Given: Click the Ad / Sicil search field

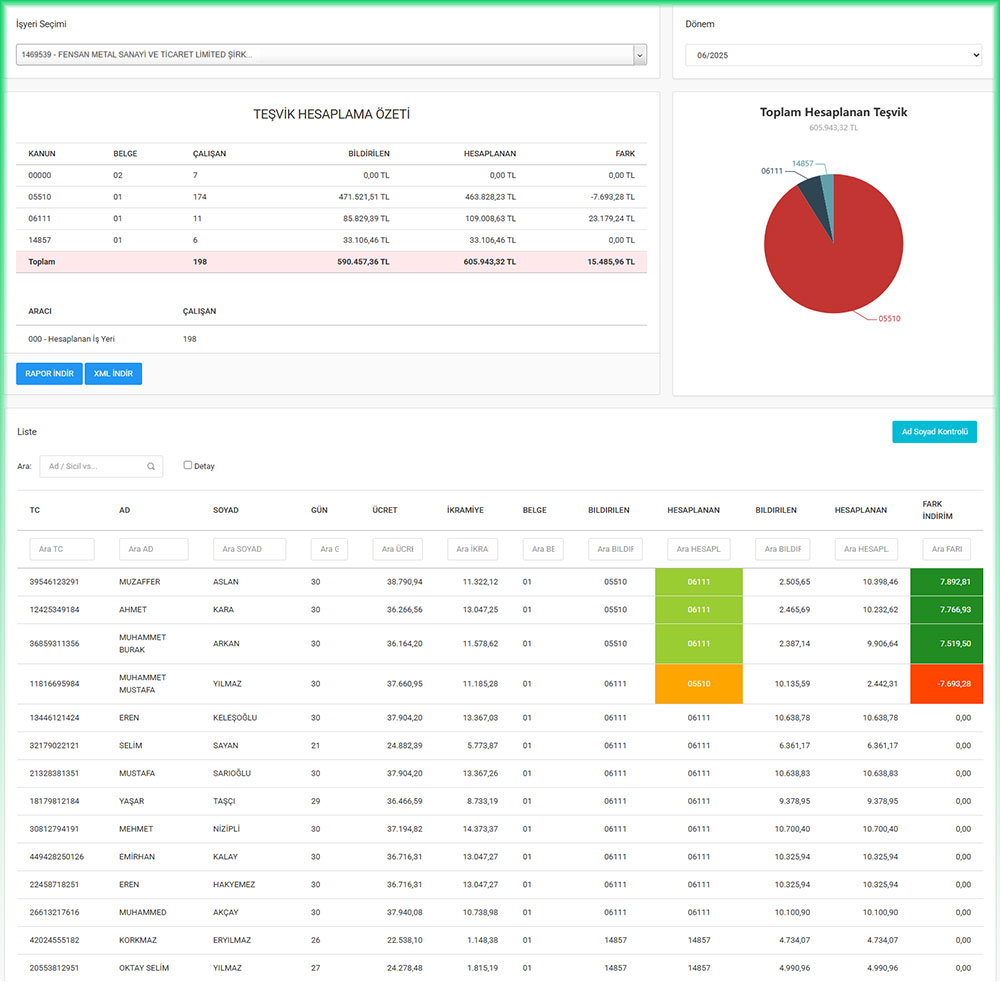Looking at the screenshot, I should pyautogui.click(x=96, y=466).
